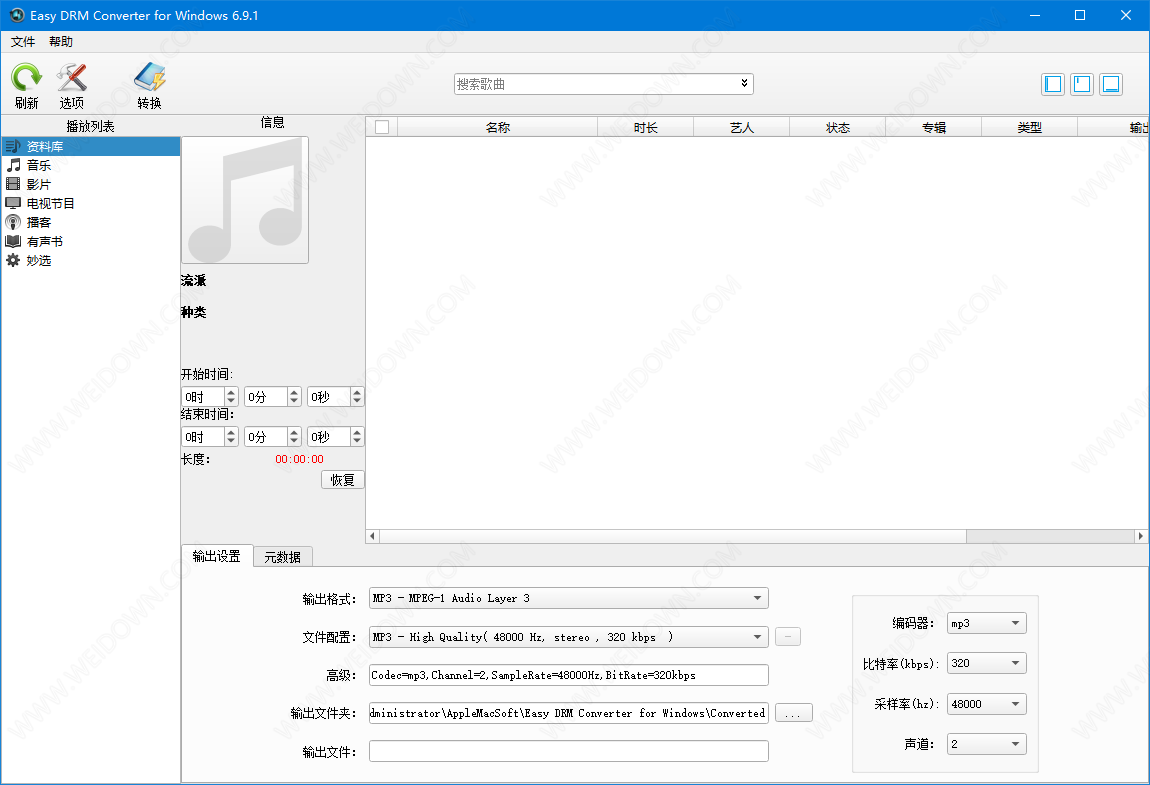Click the 恢复 restore button
1150x785 pixels.
tap(343, 480)
